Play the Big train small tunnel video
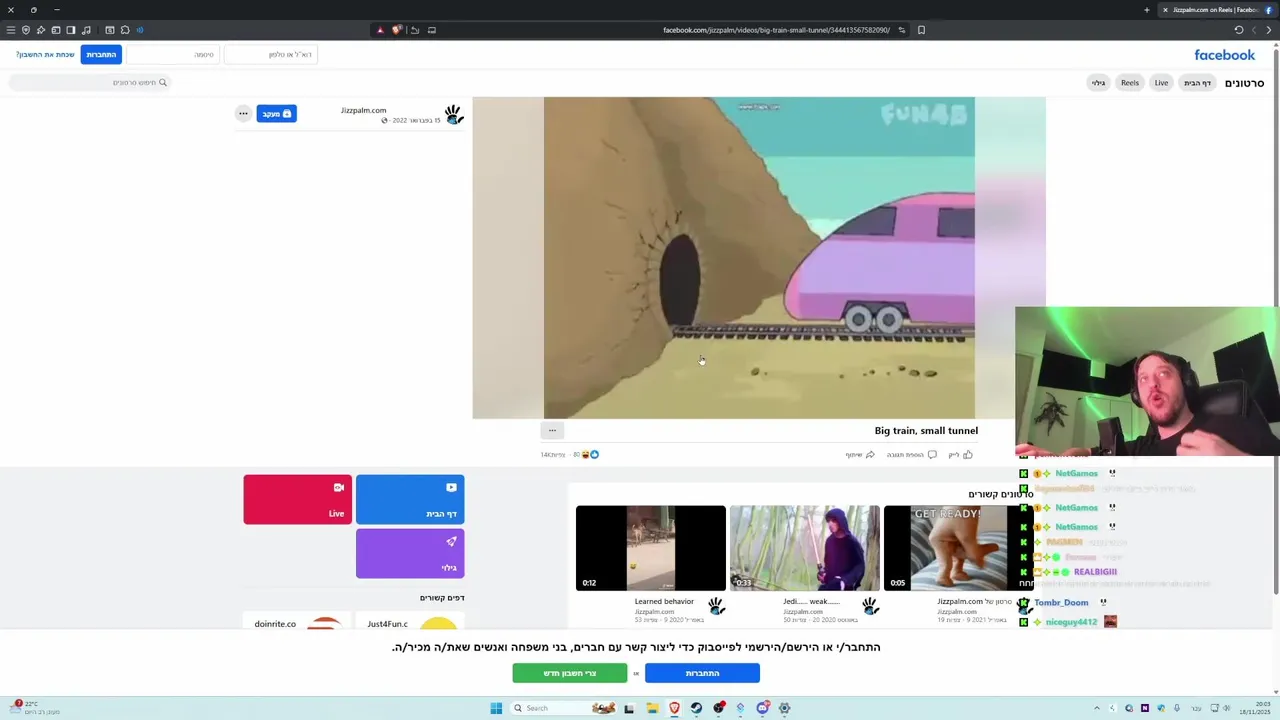 tap(759, 258)
